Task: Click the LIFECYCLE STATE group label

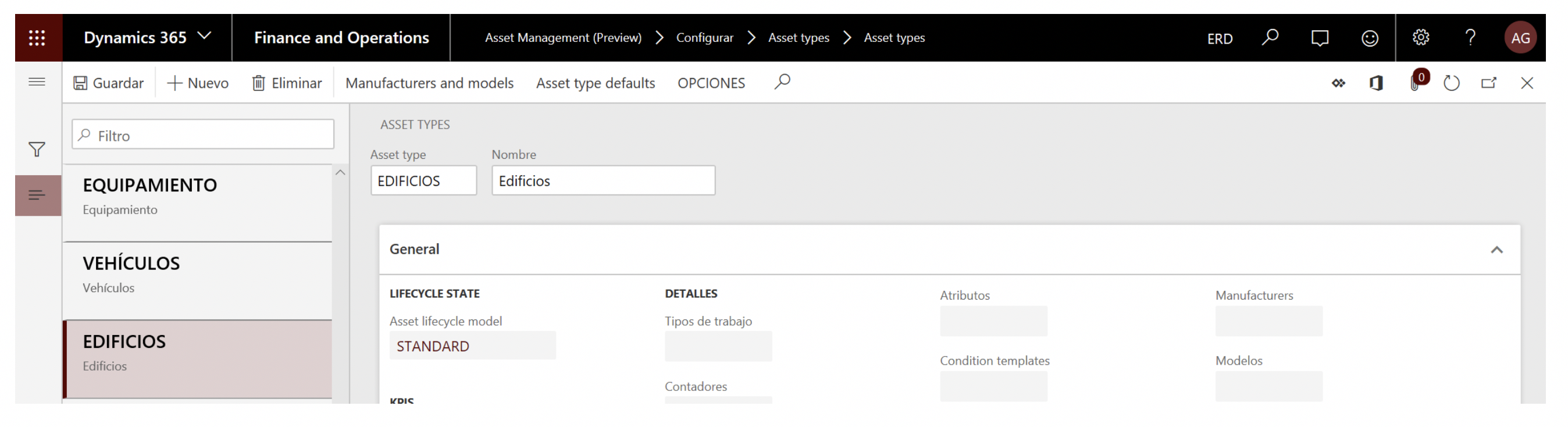Action: pyautogui.click(x=434, y=294)
